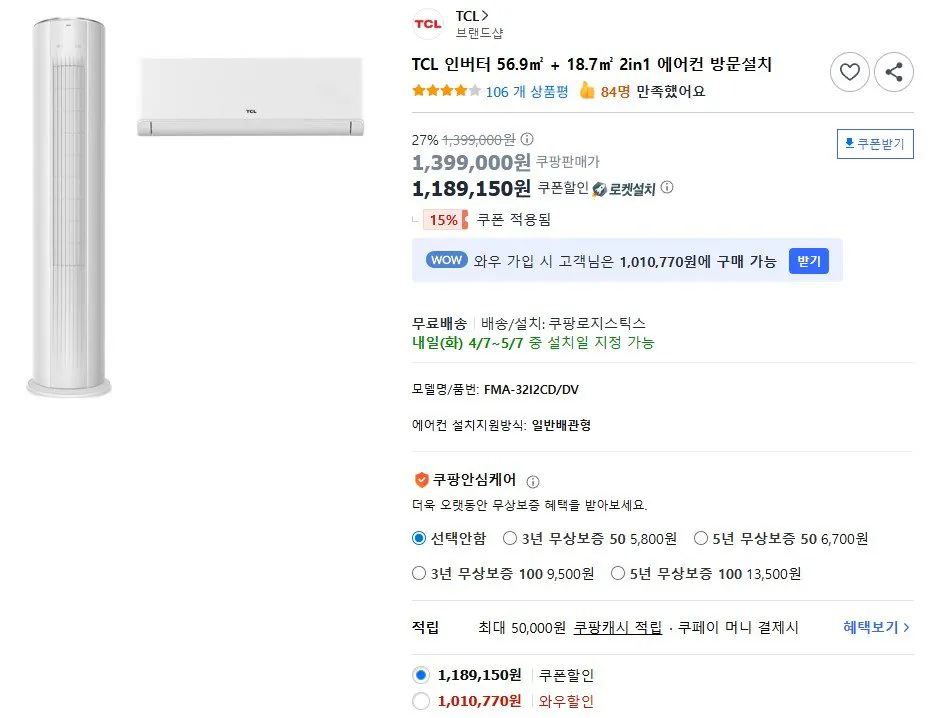Click the heart icon to add to wishlist
This screenshot has height=718, width=941.
click(849, 72)
